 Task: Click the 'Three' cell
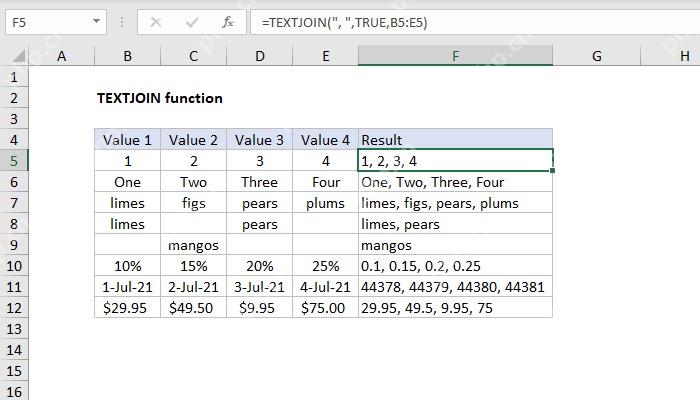(x=259, y=182)
